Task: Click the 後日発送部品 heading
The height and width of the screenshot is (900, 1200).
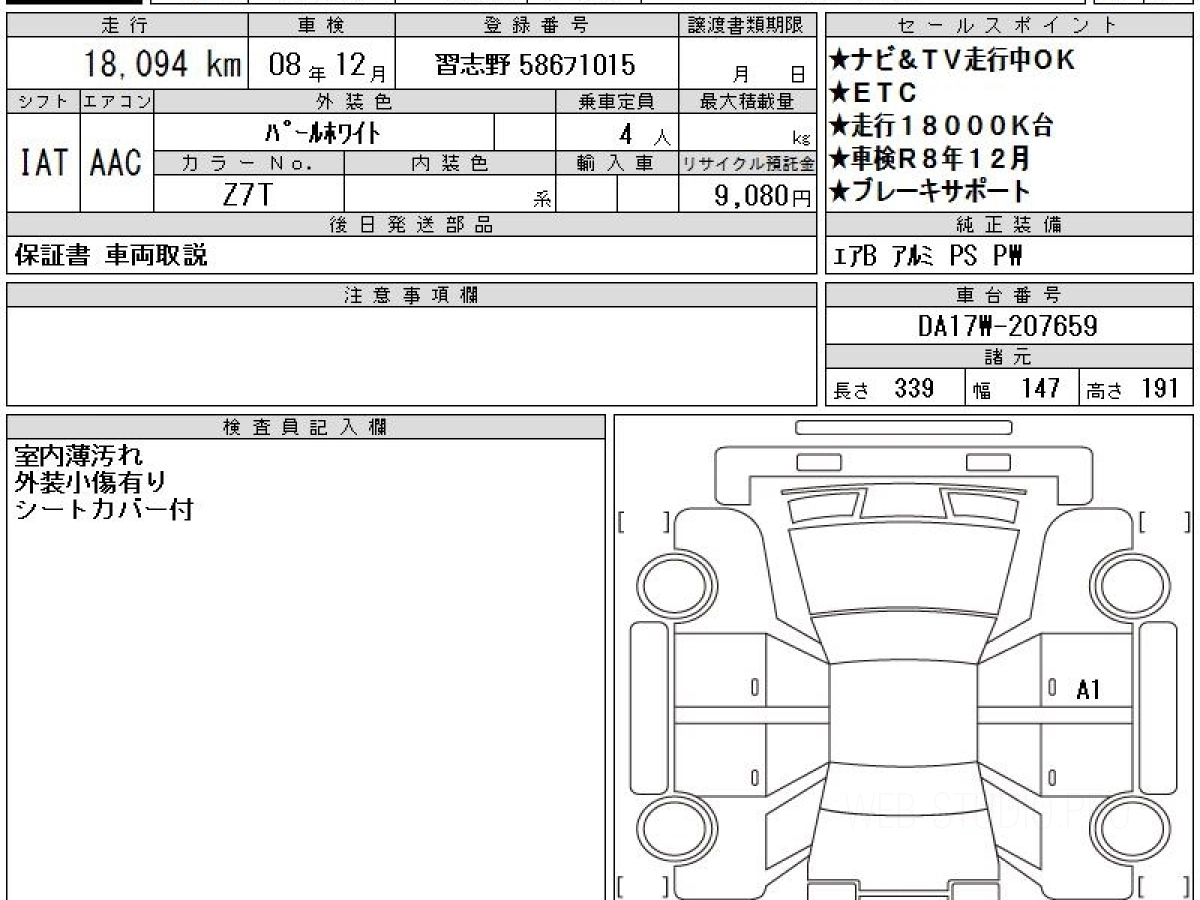Action: click(412, 225)
